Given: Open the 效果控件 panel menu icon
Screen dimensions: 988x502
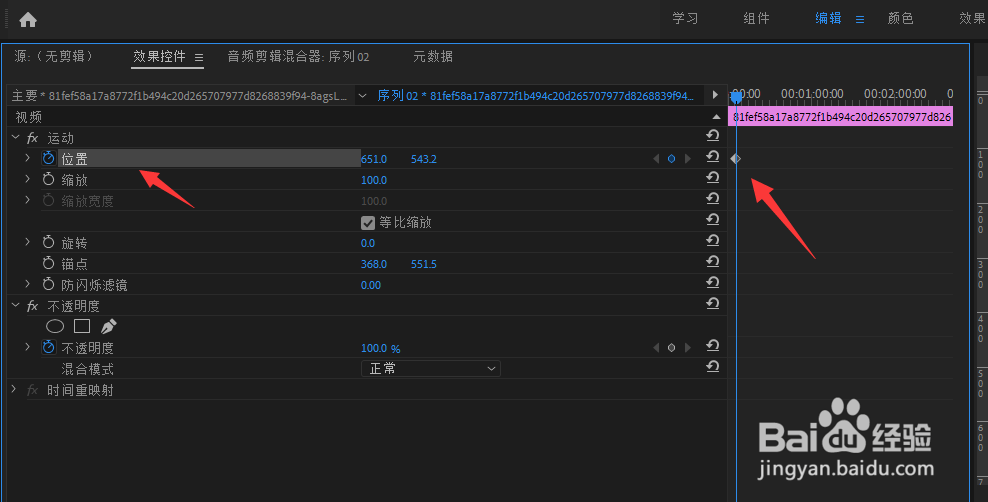Looking at the screenshot, I should (x=199, y=57).
